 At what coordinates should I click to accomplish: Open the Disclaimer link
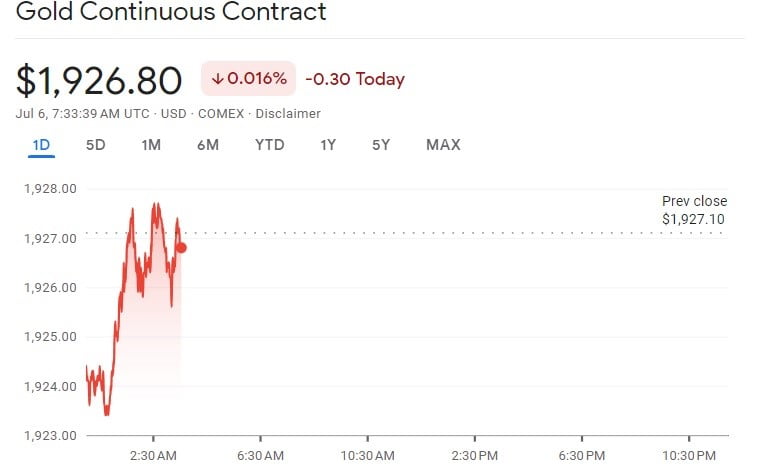pos(288,114)
